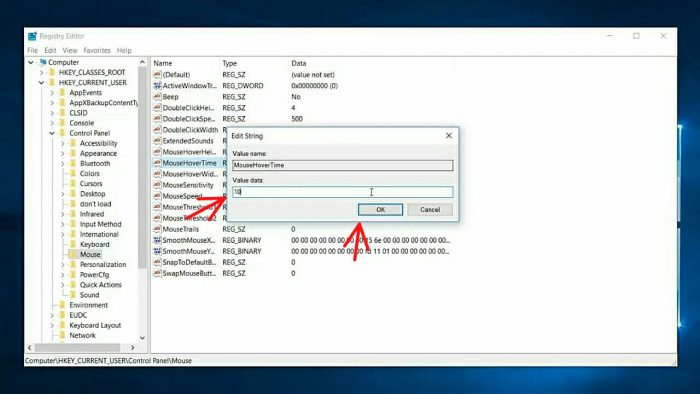Click the Beep string value icon
The image size is (700, 394).
pyautogui.click(x=157, y=97)
